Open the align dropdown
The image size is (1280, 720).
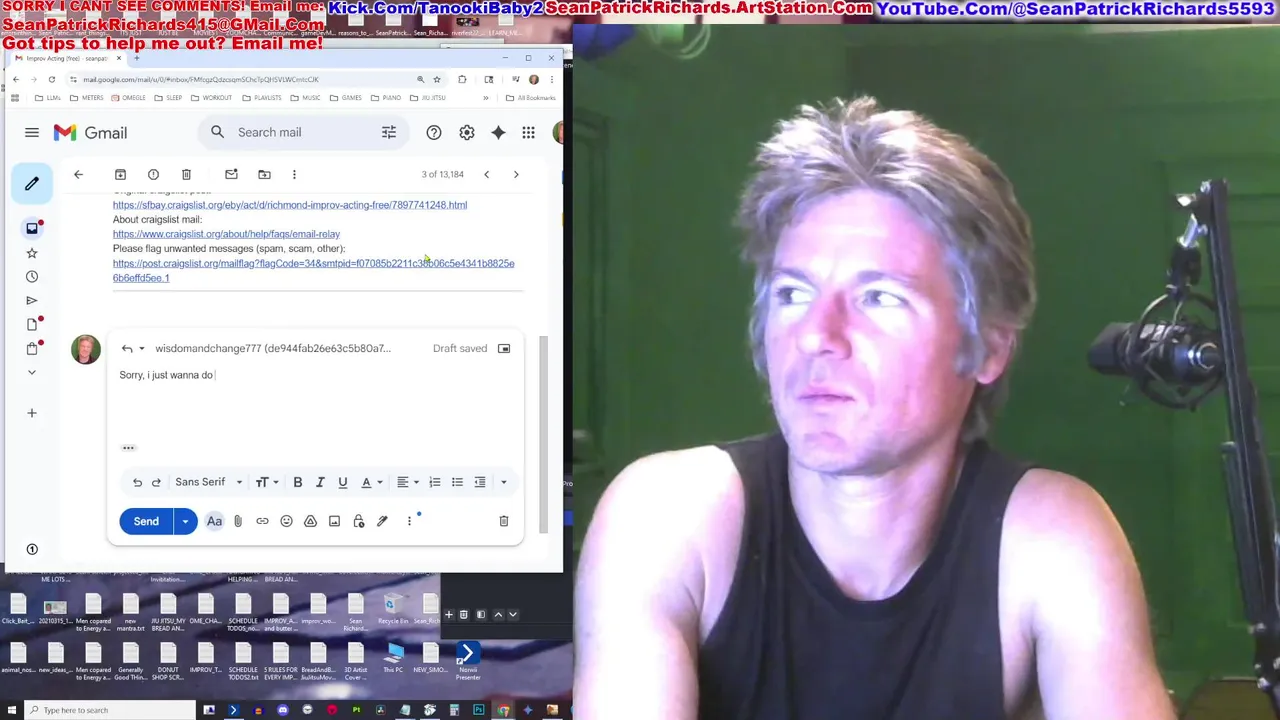(407, 482)
